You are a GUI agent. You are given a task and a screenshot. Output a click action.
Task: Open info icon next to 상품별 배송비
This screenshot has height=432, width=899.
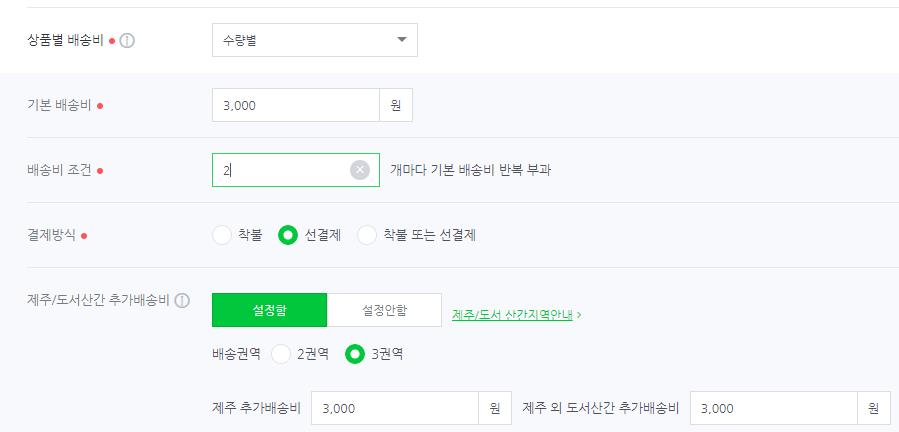click(x=127, y=41)
